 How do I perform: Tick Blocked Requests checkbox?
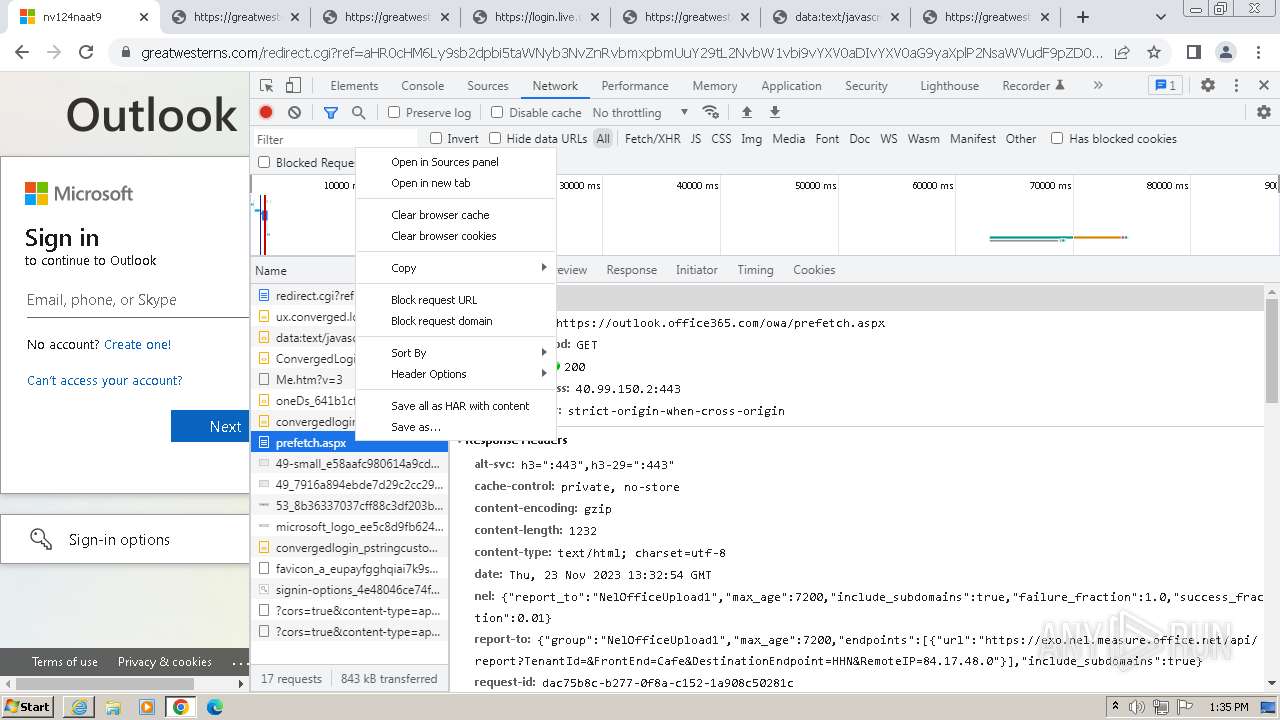click(264, 162)
